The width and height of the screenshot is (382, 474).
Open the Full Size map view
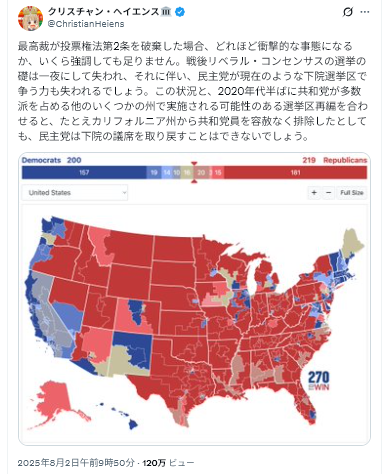352,193
